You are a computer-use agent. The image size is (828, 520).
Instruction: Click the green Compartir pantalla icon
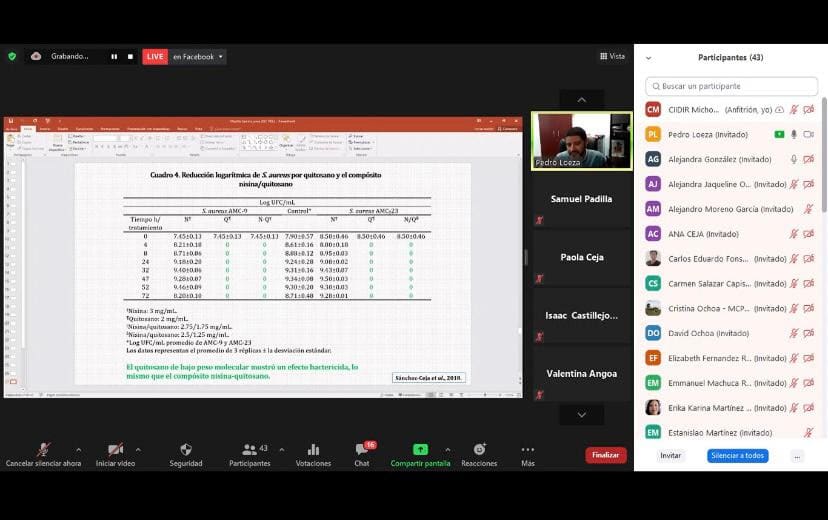click(420, 450)
